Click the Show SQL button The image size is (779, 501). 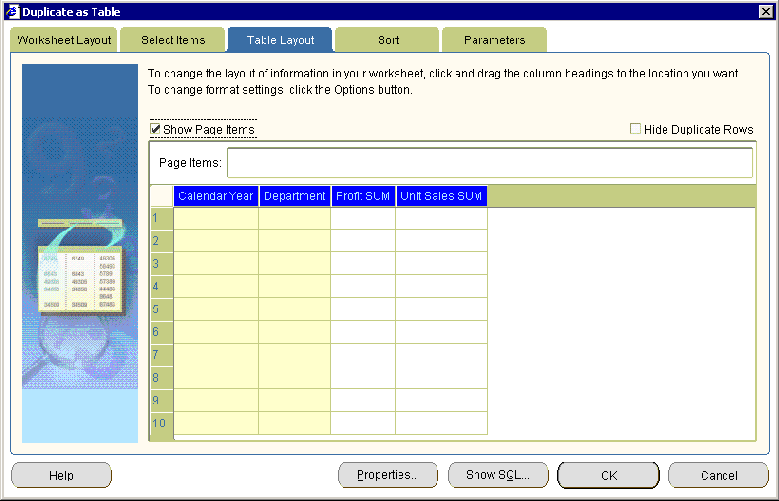pyautogui.click(x=498, y=476)
